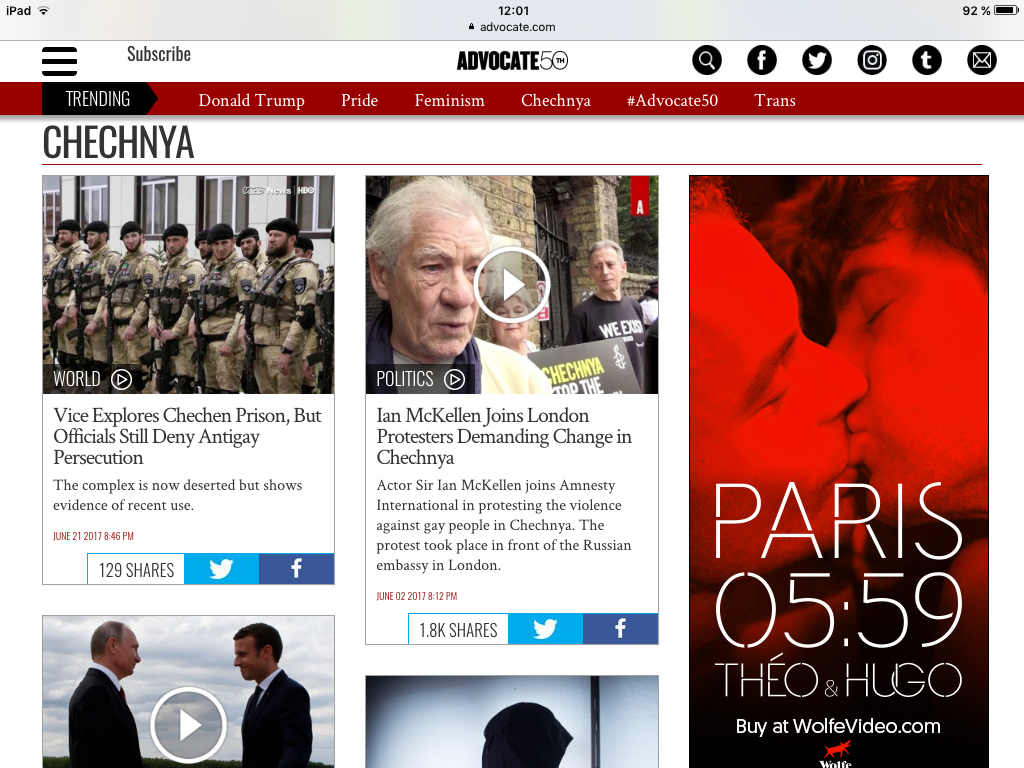Click the Subscribe link
Screen dimensions: 1024x768
pos(159,54)
